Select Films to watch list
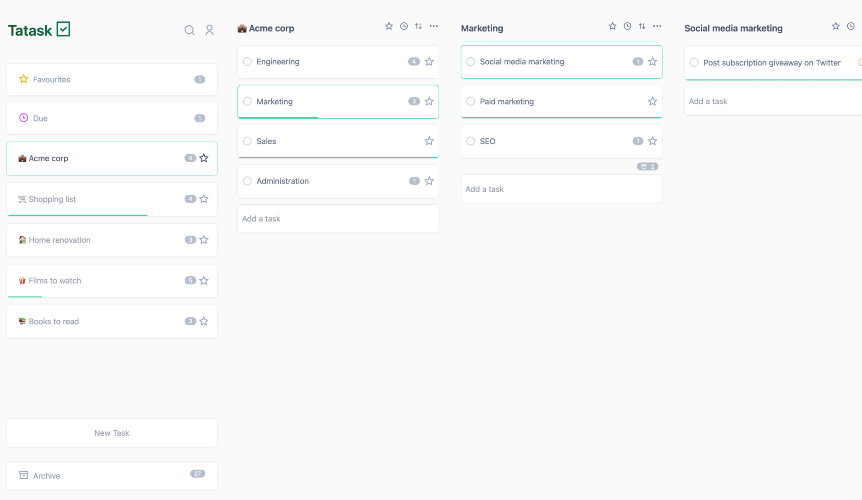Viewport: 862px width, 500px height. coord(112,281)
